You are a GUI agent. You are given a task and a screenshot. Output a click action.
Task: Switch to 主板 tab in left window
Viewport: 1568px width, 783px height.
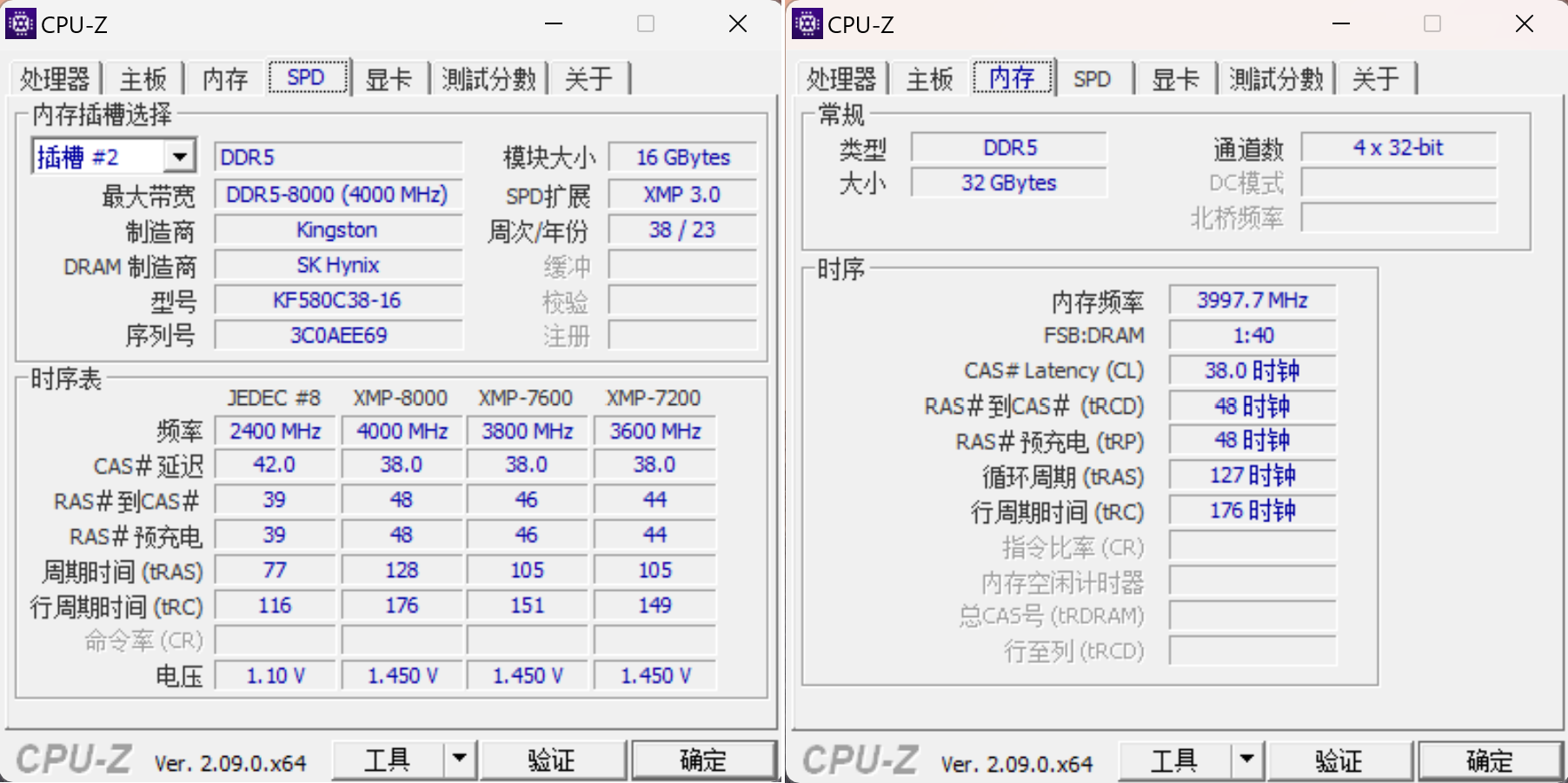click(x=143, y=79)
